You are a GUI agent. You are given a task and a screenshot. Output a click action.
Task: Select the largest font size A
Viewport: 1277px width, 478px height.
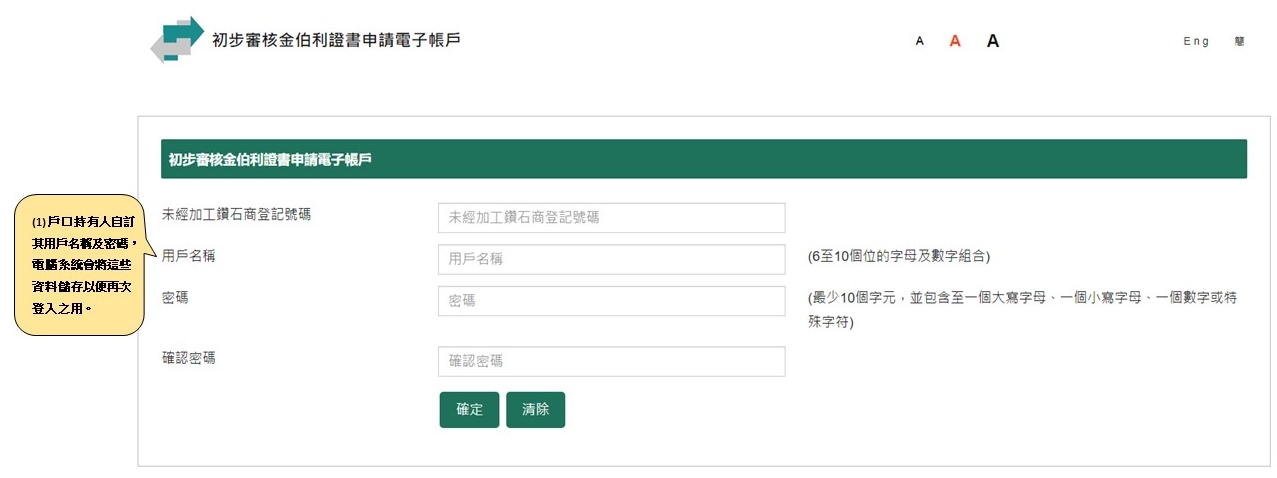click(993, 41)
